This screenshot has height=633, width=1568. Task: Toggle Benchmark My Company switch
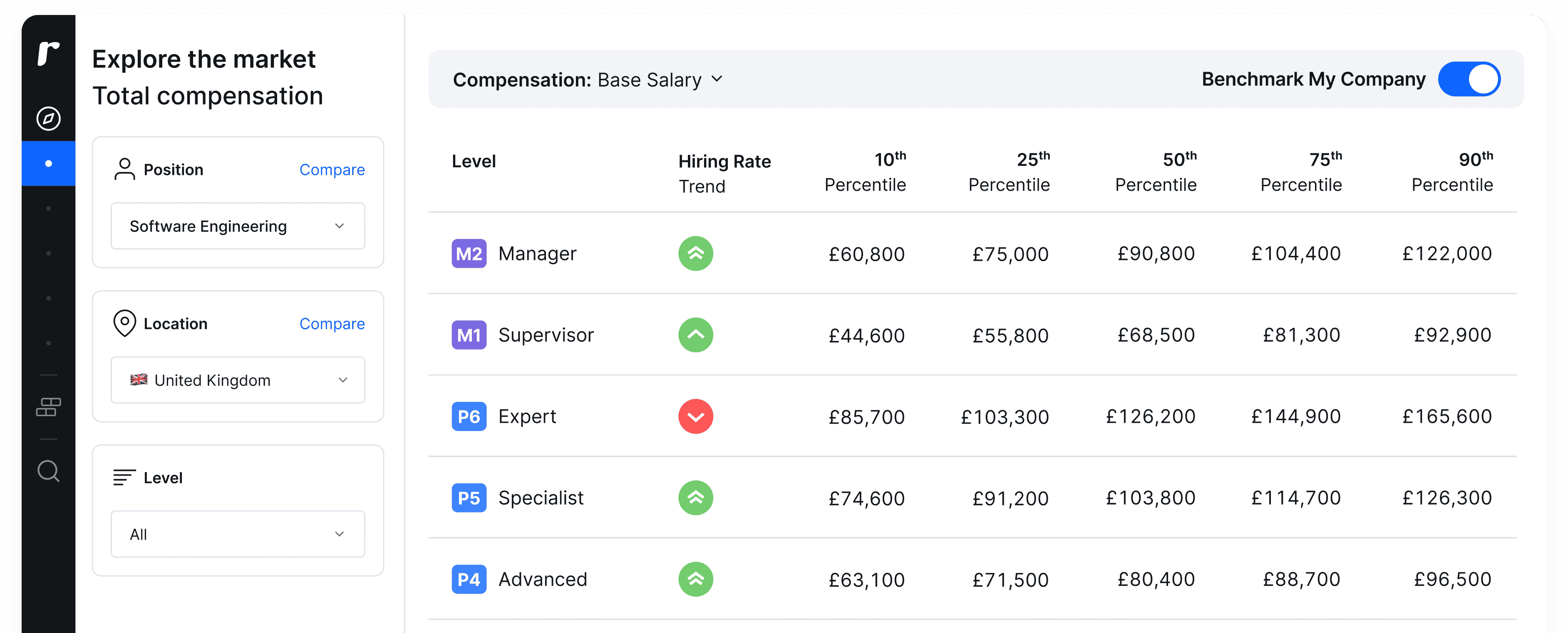point(1469,79)
